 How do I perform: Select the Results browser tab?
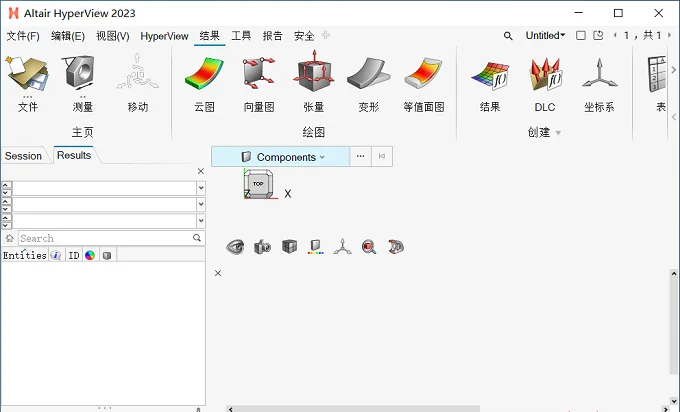pyautogui.click(x=74, y=155)
